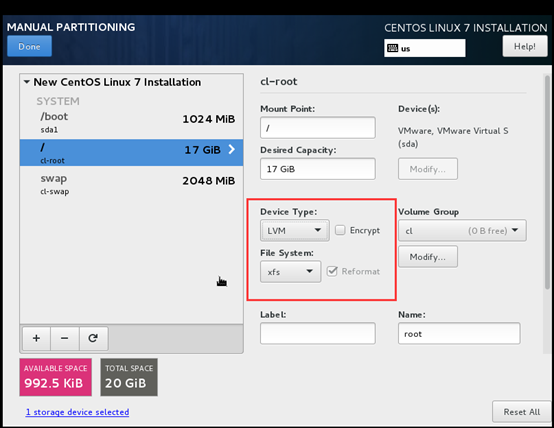Open the Volume Group cl dropdown

462,230
